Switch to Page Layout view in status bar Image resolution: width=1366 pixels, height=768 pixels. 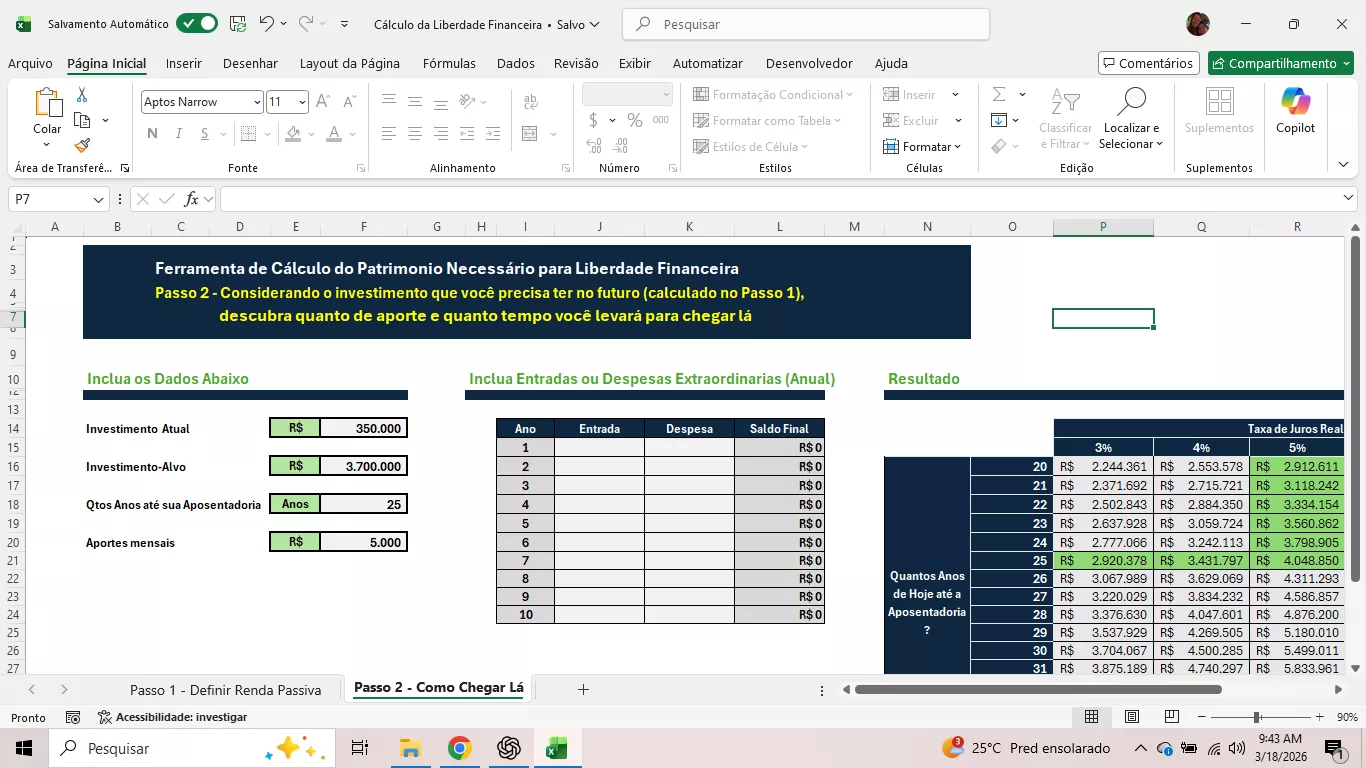[x=1132, y=717]
